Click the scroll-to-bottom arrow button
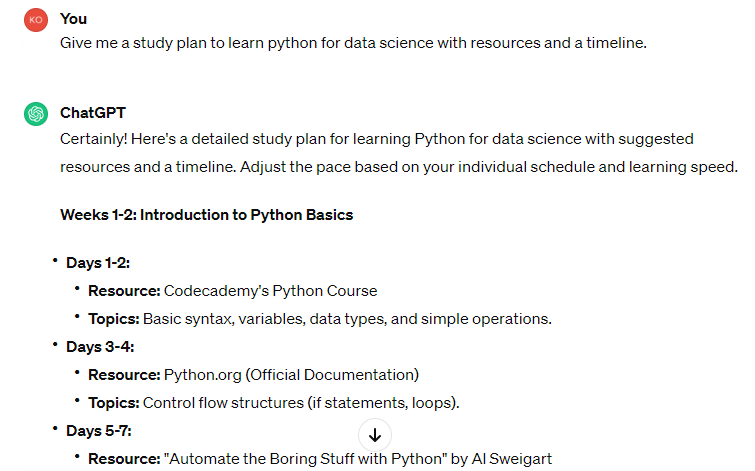 (x=375, y=435)
